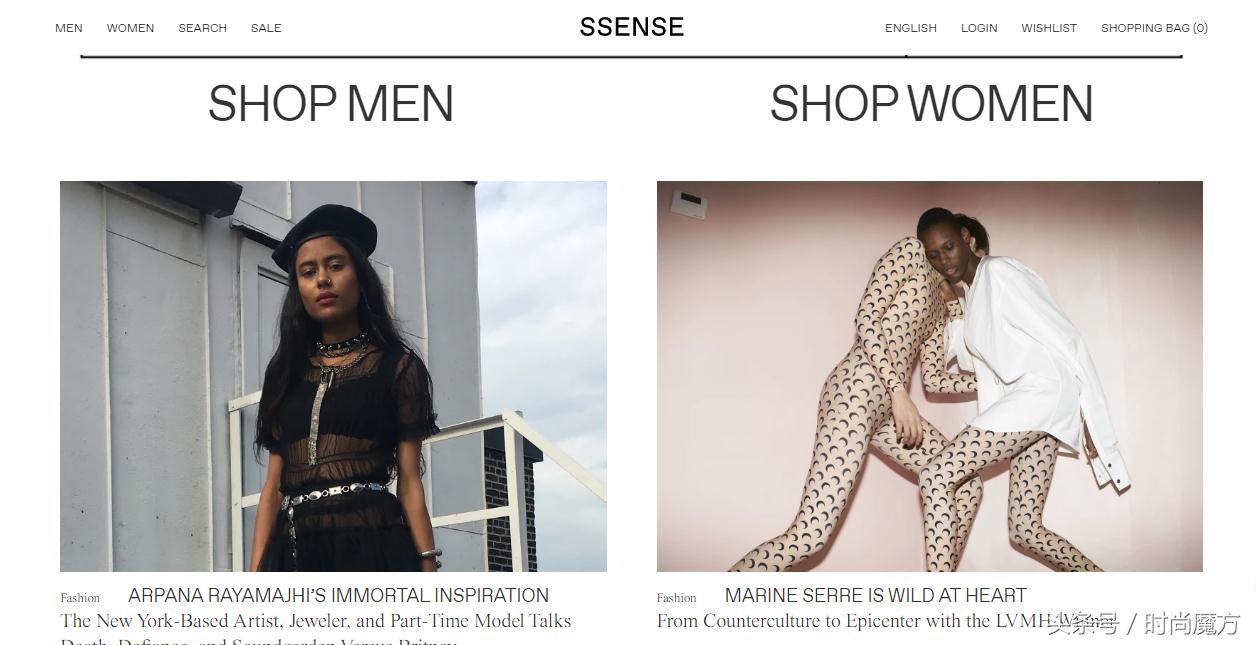This screenshot has height=645, width=1256.
Task: Click the SHOP MEN heading
Action: point(331,104)
